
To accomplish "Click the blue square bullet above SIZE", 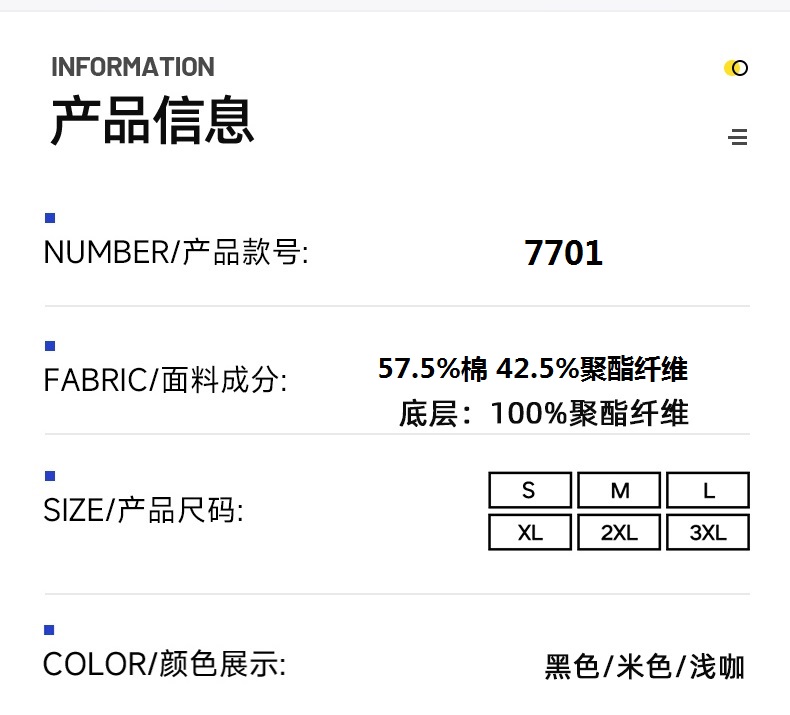I will click(x=50, y=475).
